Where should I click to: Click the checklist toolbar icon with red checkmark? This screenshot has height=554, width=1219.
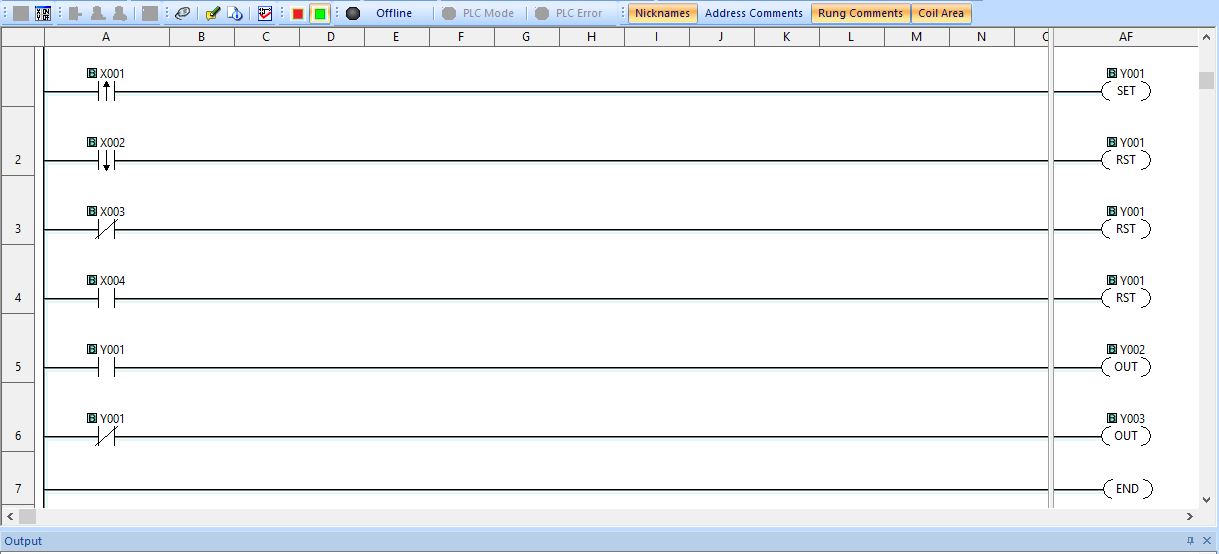[x=265, y=14]
